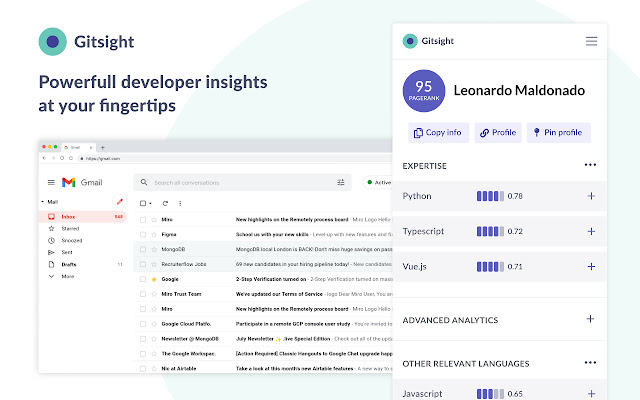Select the Gmail browser tab

click(78, 147)
